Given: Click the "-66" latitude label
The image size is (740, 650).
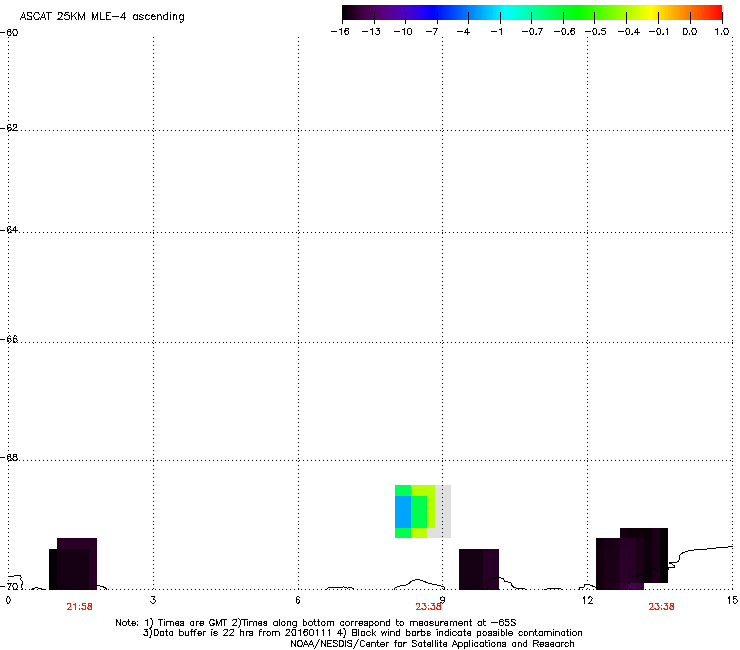Looking at the screenshot, I should coord(9,340).
